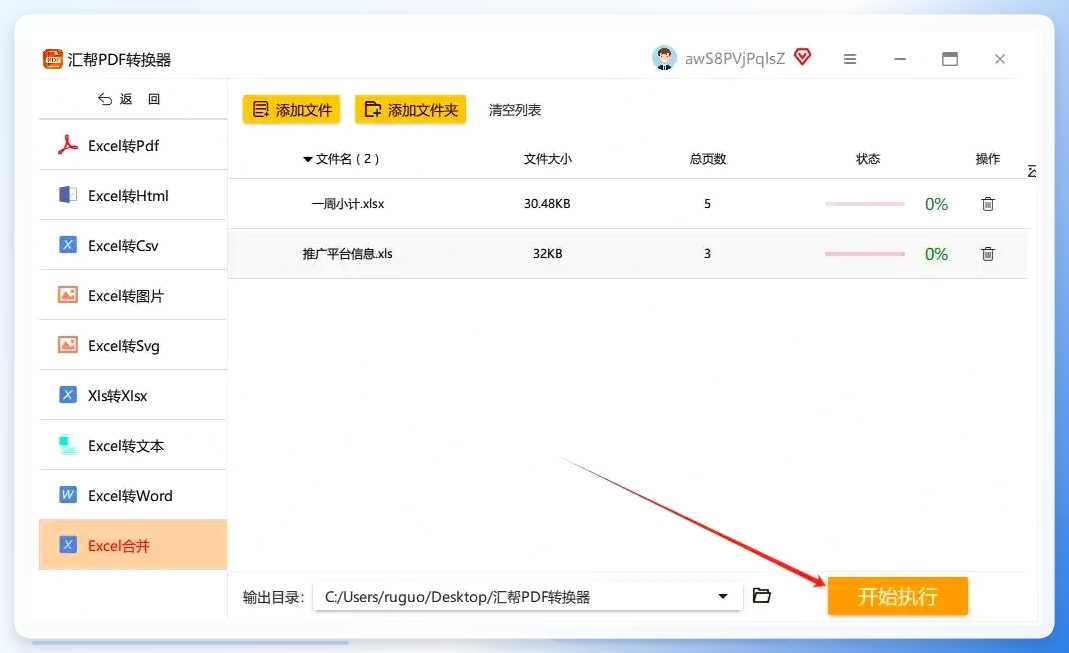Viewport: 1069px width, 653px height.
Task: Collapse file list via 文件名 triangle
Action: click(307, 160)
